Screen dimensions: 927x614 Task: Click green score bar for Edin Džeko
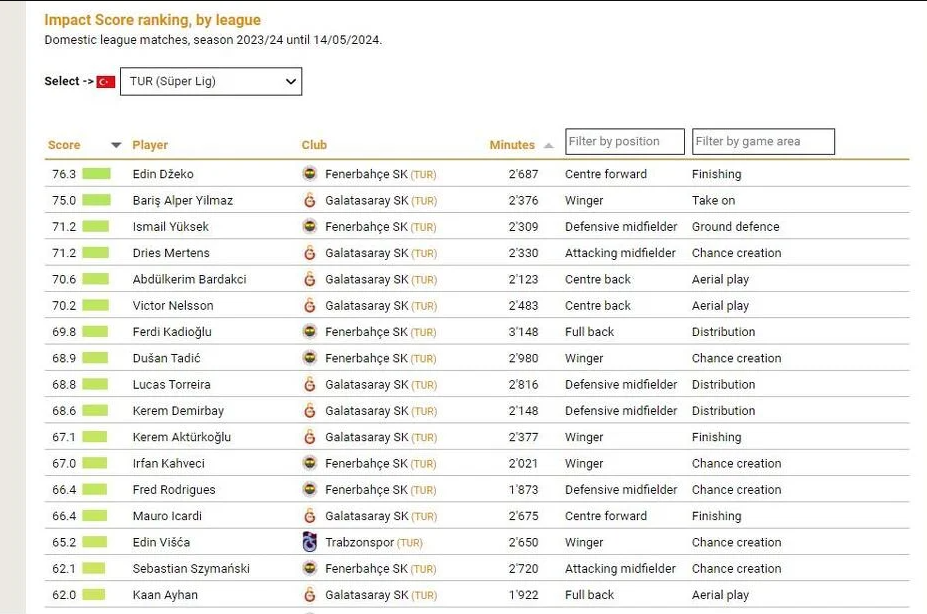click(96, 174)
